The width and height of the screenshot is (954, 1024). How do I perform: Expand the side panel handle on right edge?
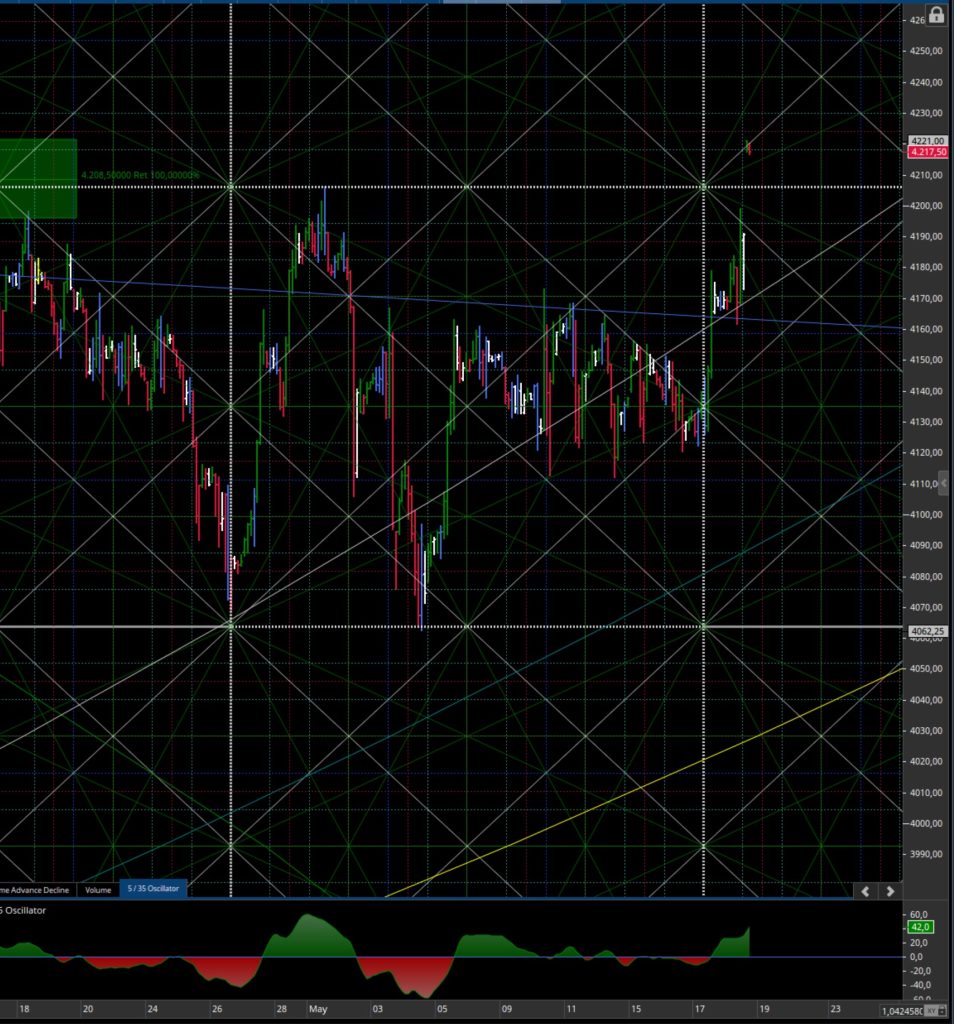[944, 483]
